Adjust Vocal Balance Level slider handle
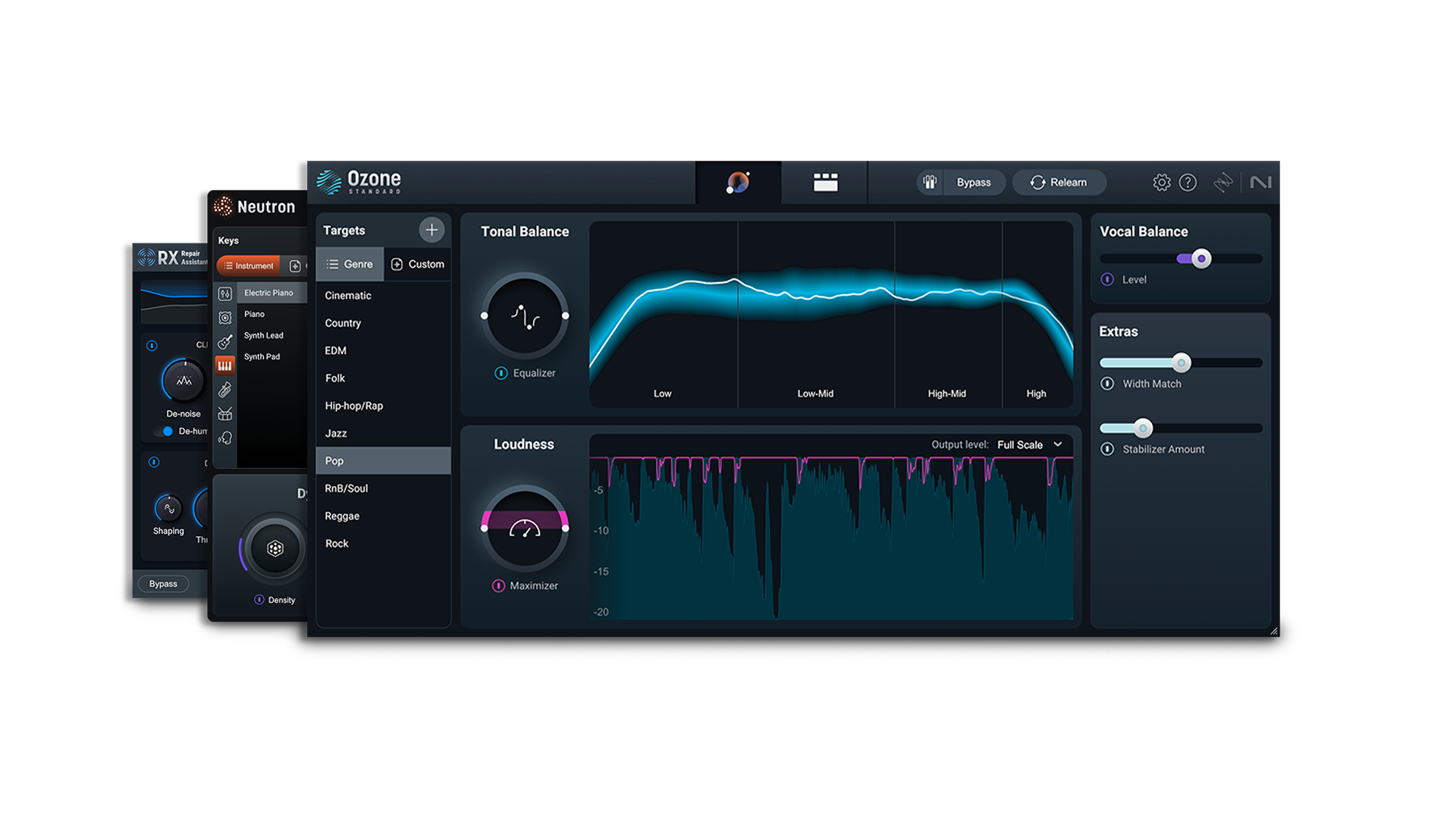The width and height of the screenshot is (1456, 819). [1201, 259]
